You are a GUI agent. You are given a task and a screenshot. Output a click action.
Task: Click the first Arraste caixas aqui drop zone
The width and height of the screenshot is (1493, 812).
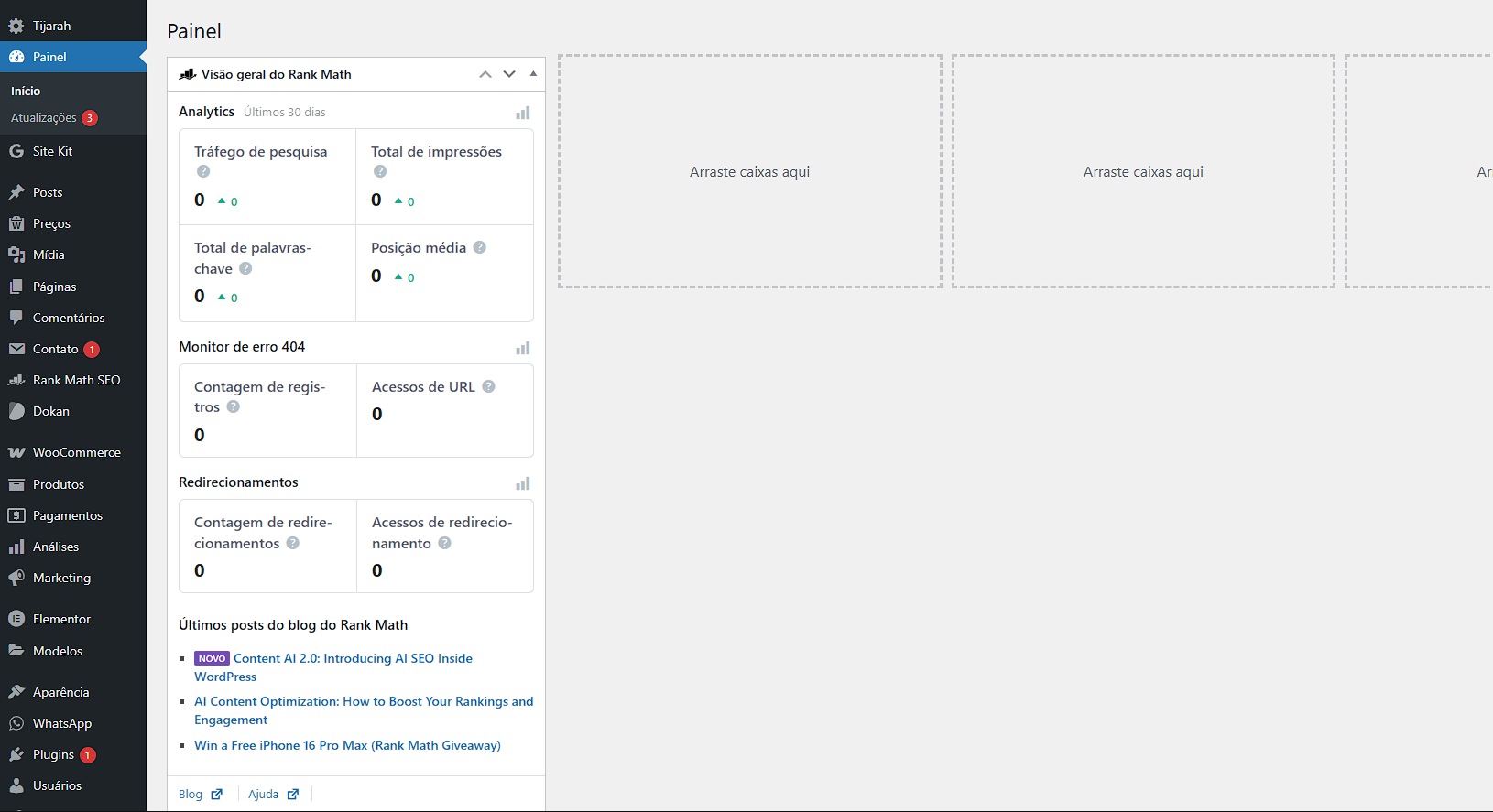[749, 171]
